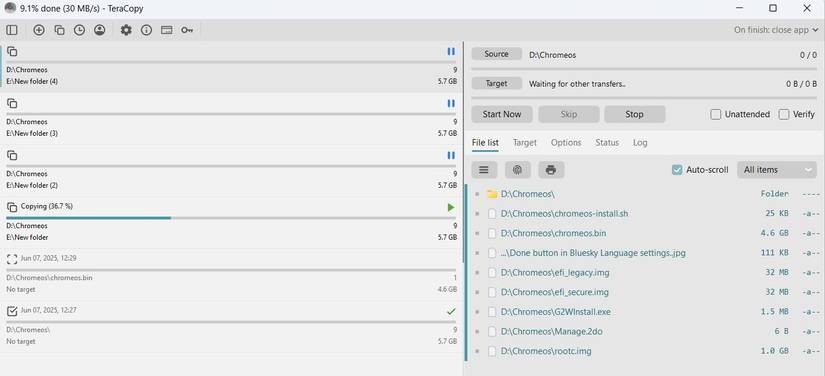Switch to the Status tab
This screenshot has height=376, width=825.
click(x=607, y=143)
